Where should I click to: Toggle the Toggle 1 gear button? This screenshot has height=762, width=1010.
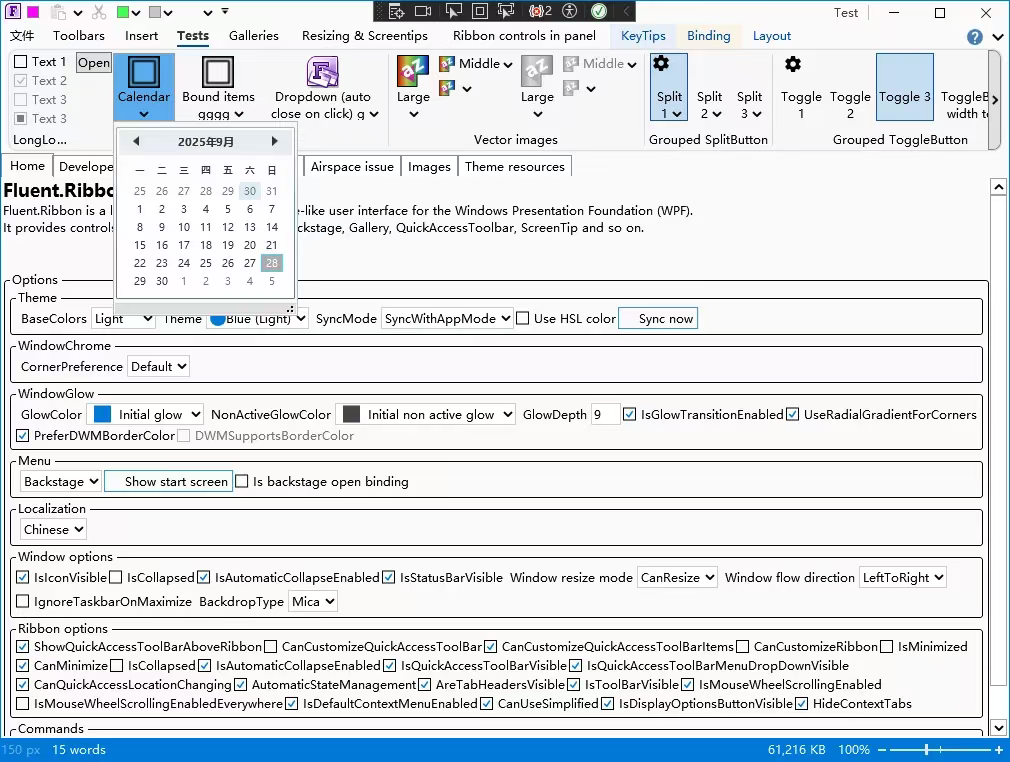801,87
